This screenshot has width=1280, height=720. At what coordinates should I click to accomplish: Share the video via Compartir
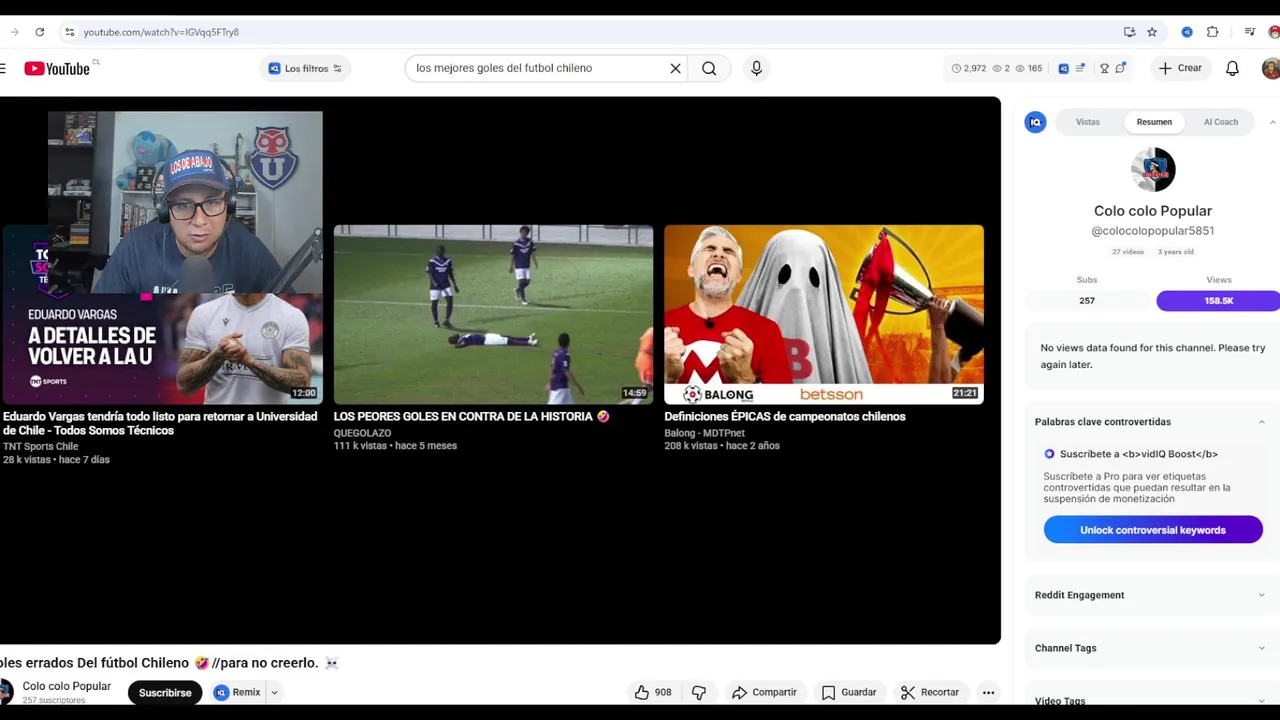(x=764, y=692)
